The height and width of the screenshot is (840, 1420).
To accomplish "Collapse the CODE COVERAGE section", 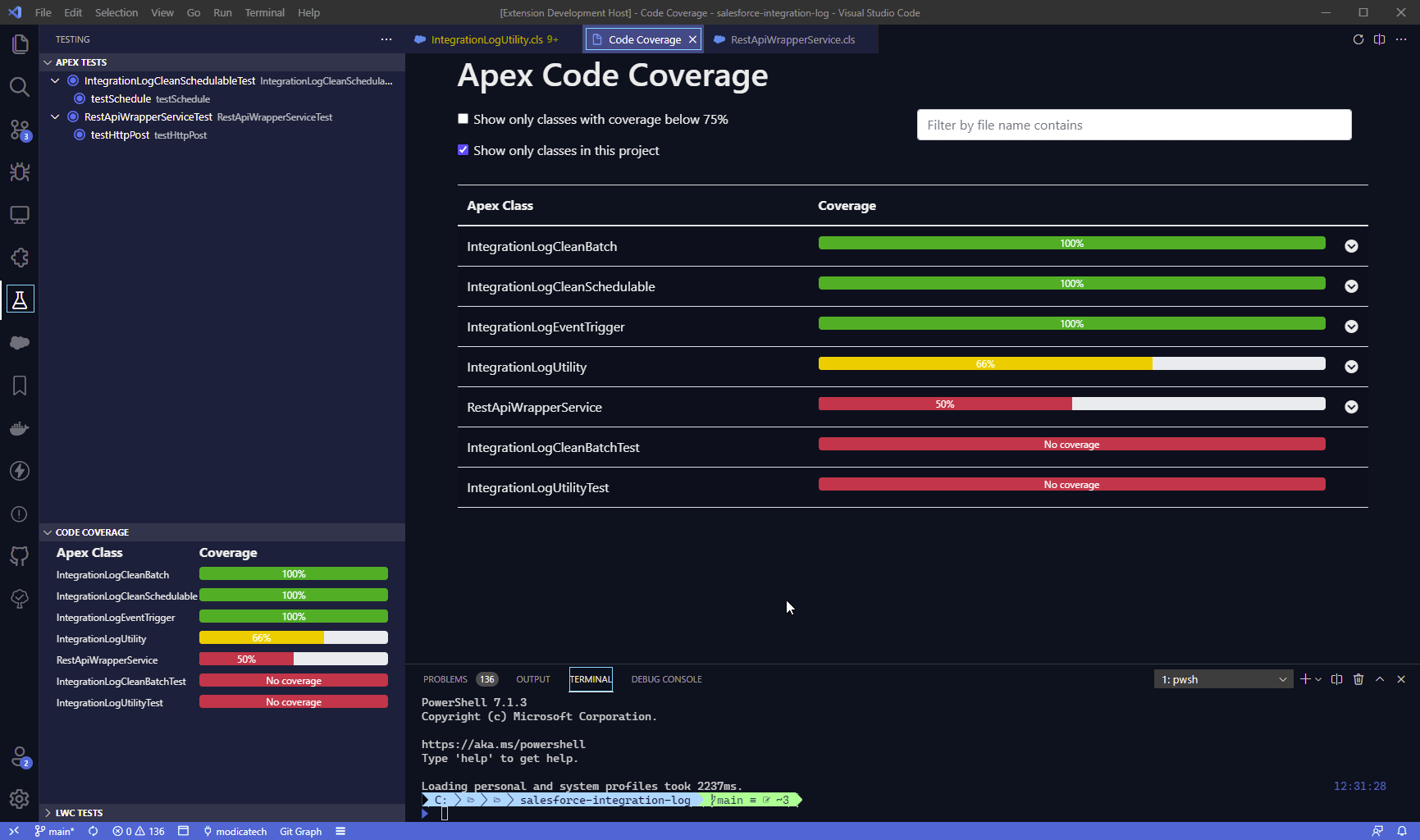I will (x=221, y=532).
